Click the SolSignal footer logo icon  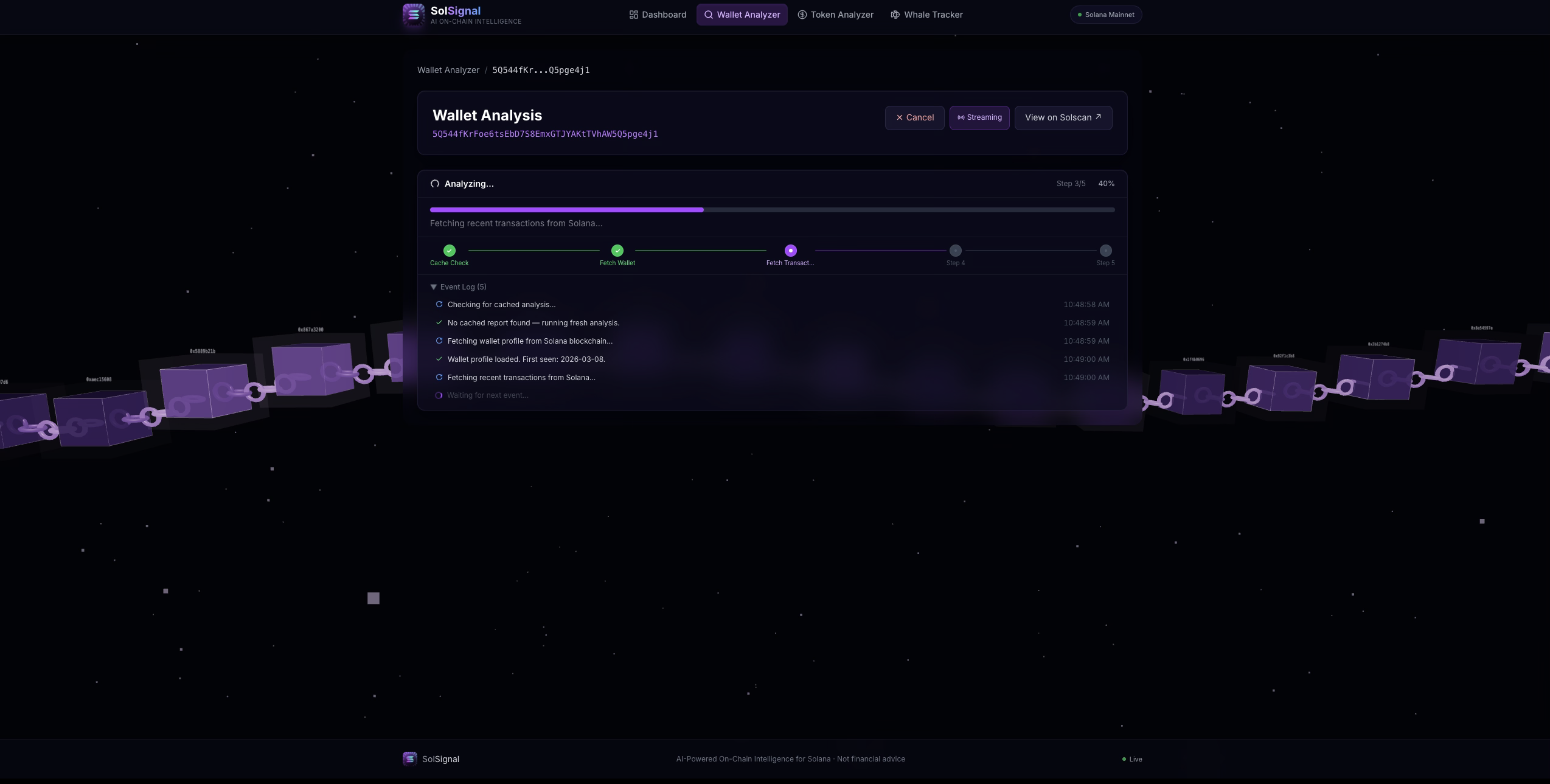tap(409, 758)
